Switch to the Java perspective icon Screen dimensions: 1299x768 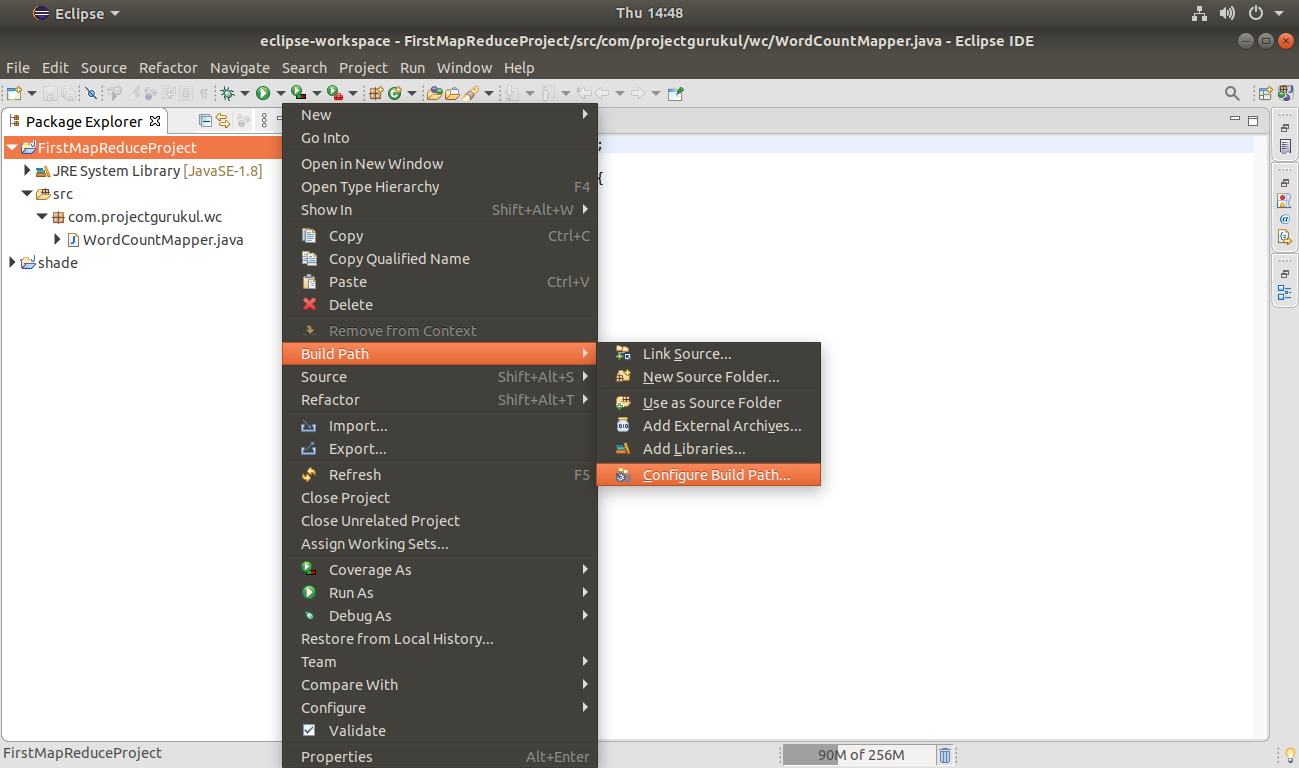click(x=1285, y=93)
